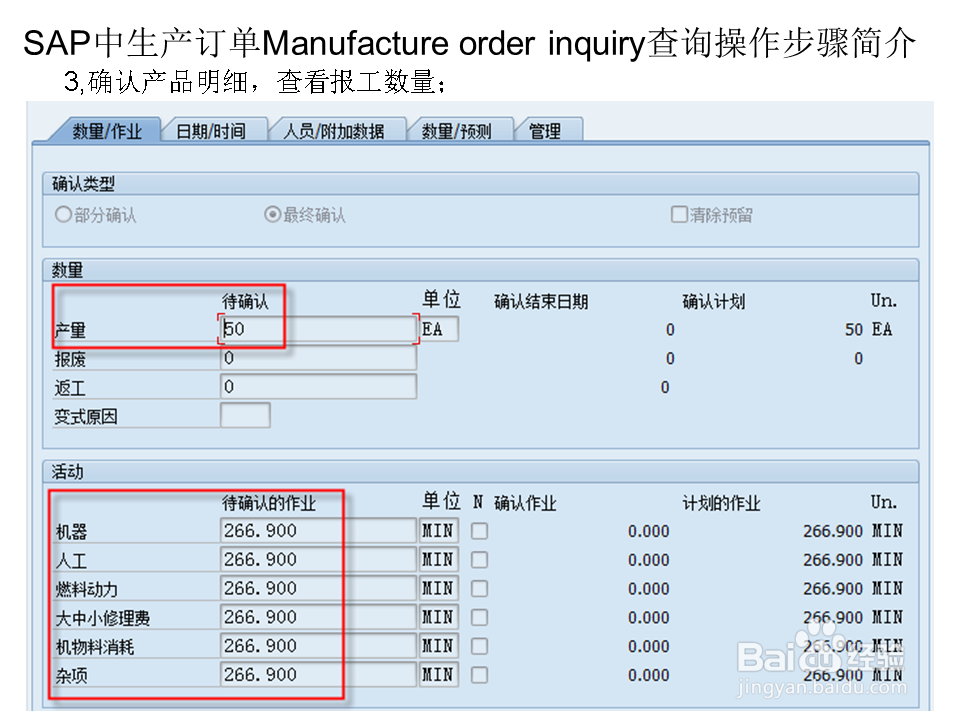Click the 计划的作业 column label
The image size is (960, 720).
[x=721, y=503]
